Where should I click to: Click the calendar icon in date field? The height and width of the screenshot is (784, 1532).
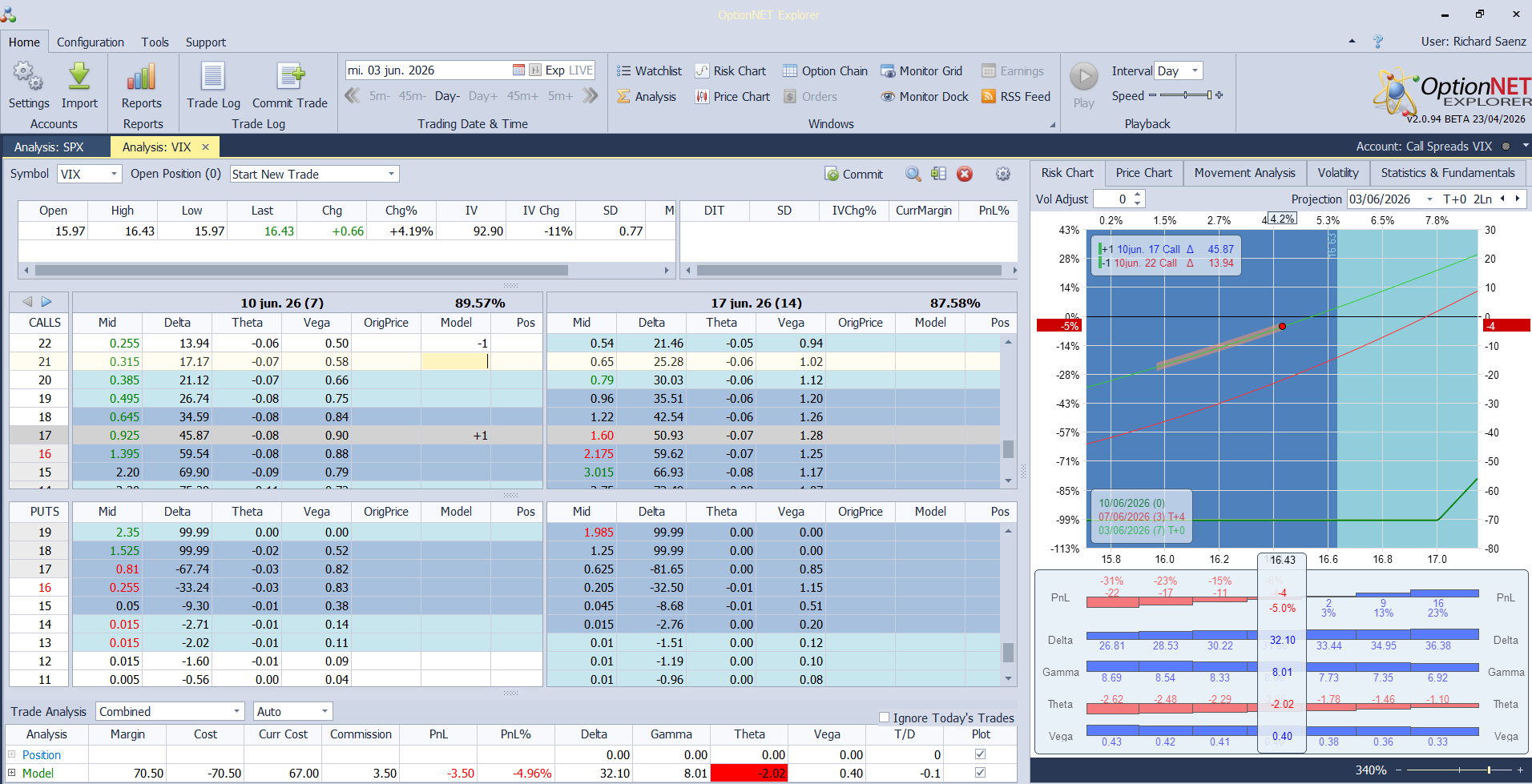coord(518,70)
